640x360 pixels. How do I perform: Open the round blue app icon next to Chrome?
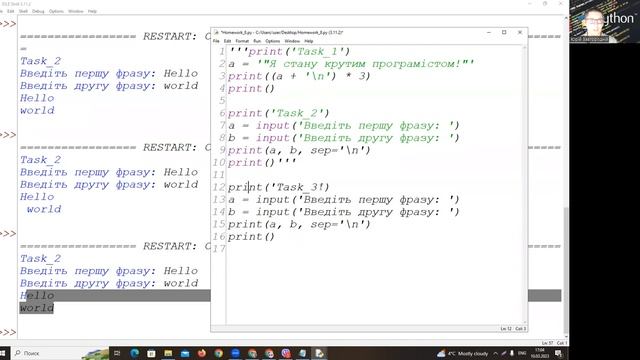236,353
